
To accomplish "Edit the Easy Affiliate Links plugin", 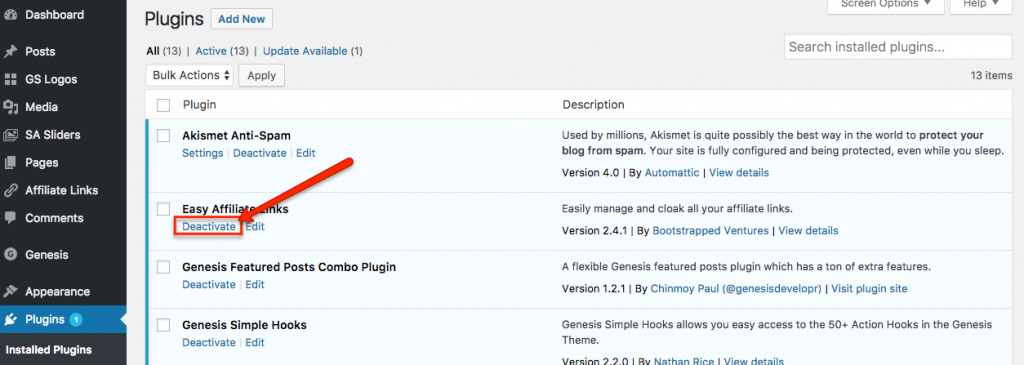I will [x=255, y=227].
